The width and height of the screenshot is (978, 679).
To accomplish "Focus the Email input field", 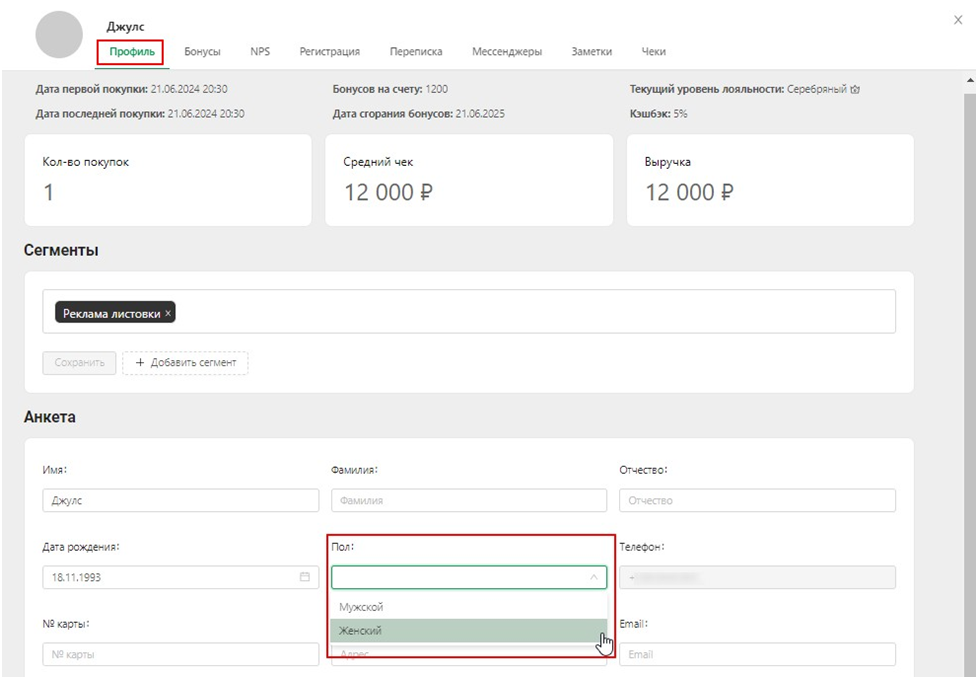I will tap(757, 654).
